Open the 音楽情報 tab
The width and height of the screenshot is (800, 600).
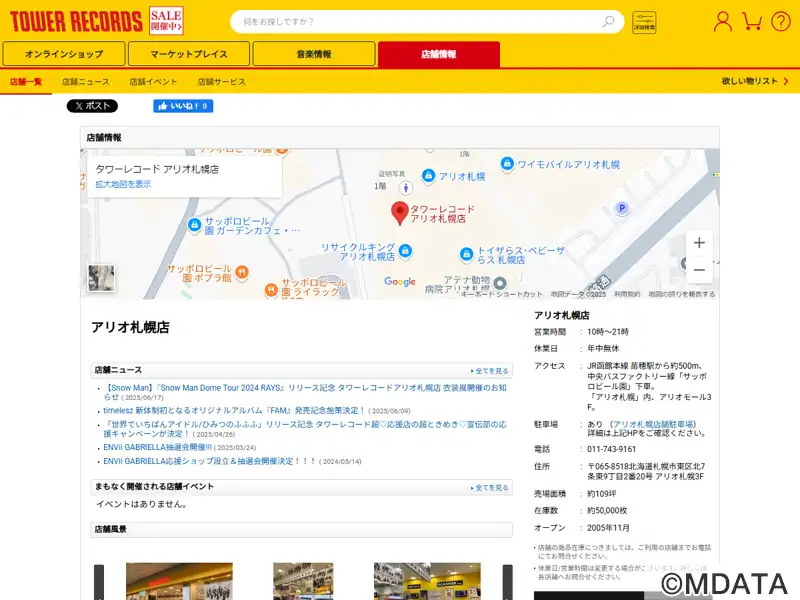314,54
